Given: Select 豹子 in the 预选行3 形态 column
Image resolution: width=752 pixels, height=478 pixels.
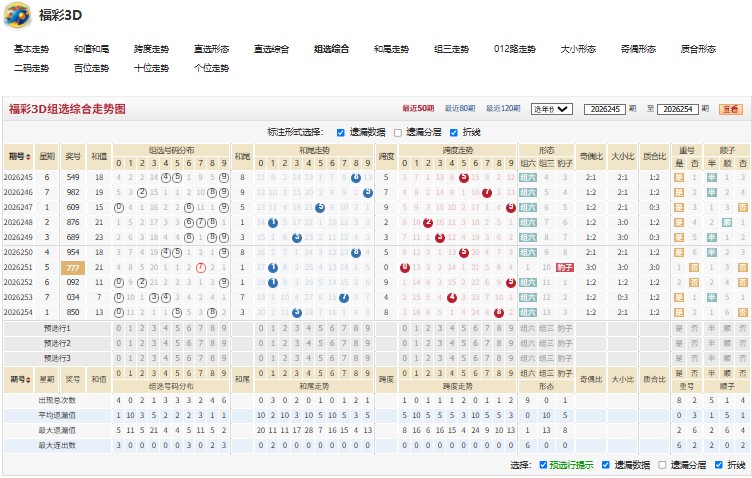Looking at the screenshot, I should (565, 358).
